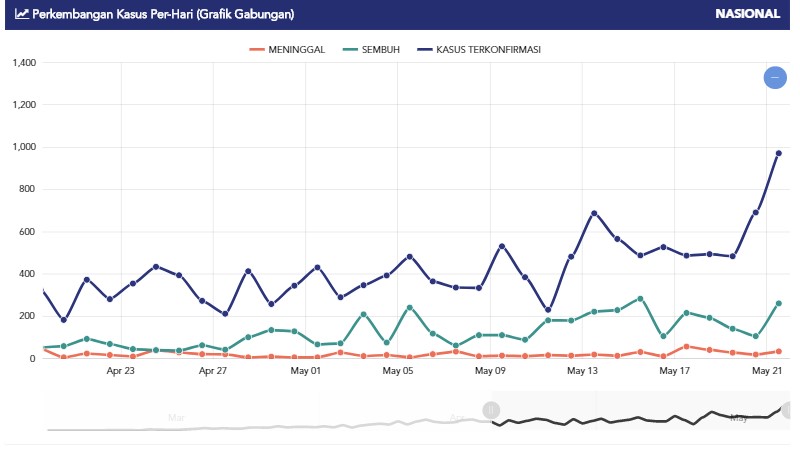The image size is (800, 455).
Task: Click the faded Mar label in navigator
Action: click(x=176, y=418)
